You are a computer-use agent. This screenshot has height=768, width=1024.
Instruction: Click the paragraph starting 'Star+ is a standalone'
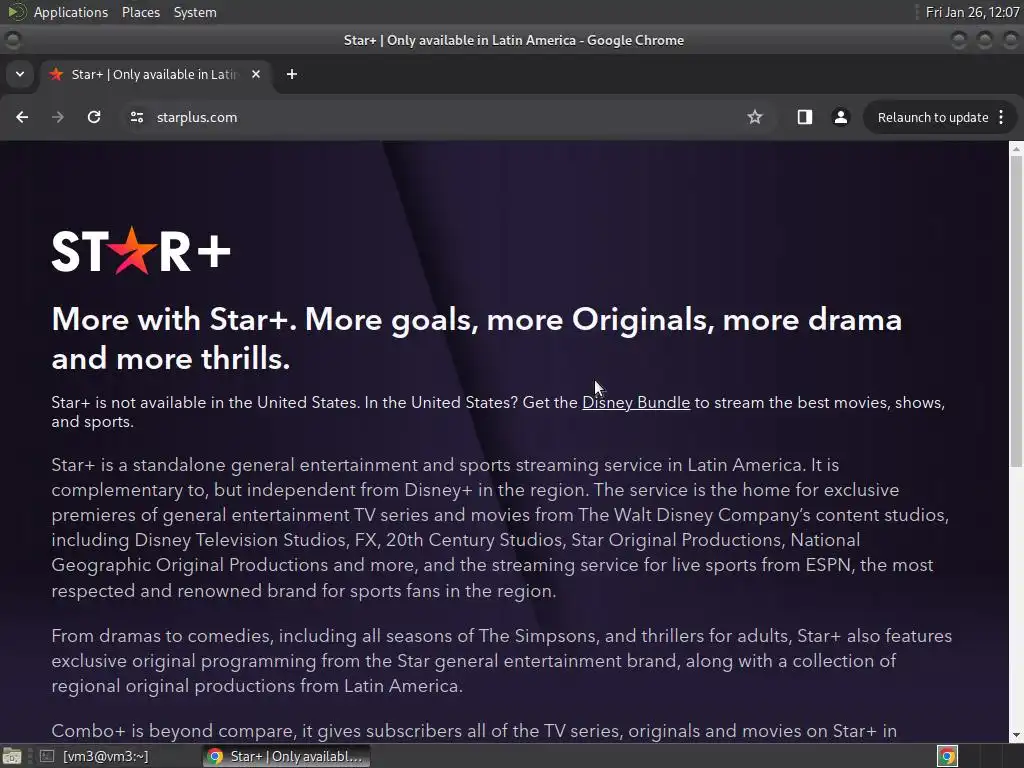pyautogui.click(x=500, y=528)
